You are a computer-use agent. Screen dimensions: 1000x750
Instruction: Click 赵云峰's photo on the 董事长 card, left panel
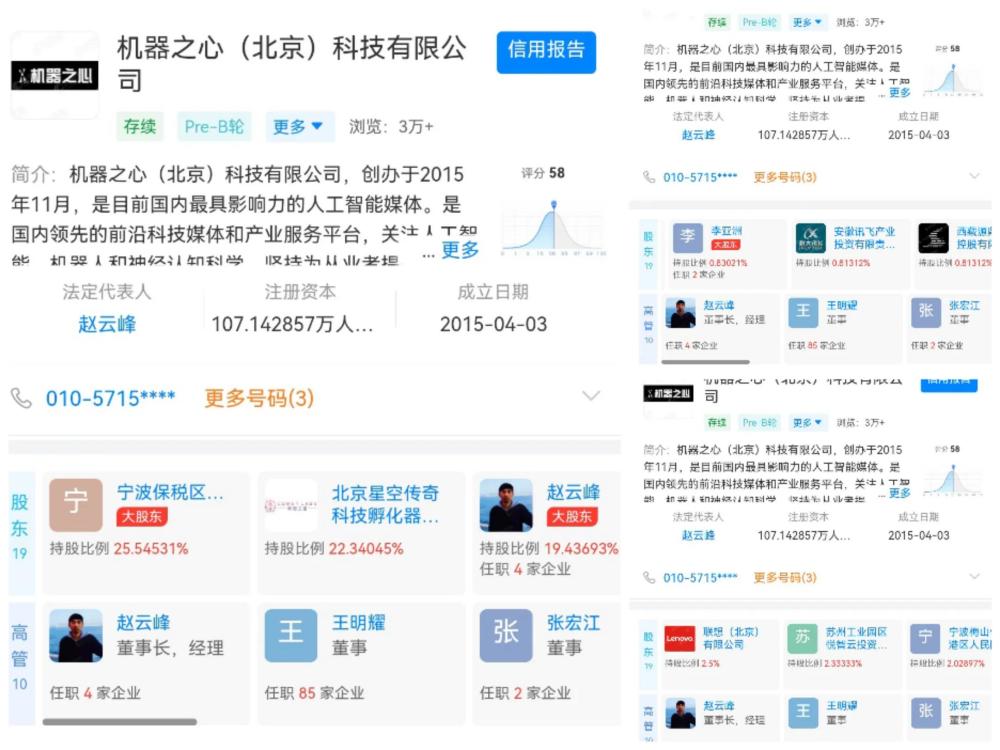click(x=76, y=635)
